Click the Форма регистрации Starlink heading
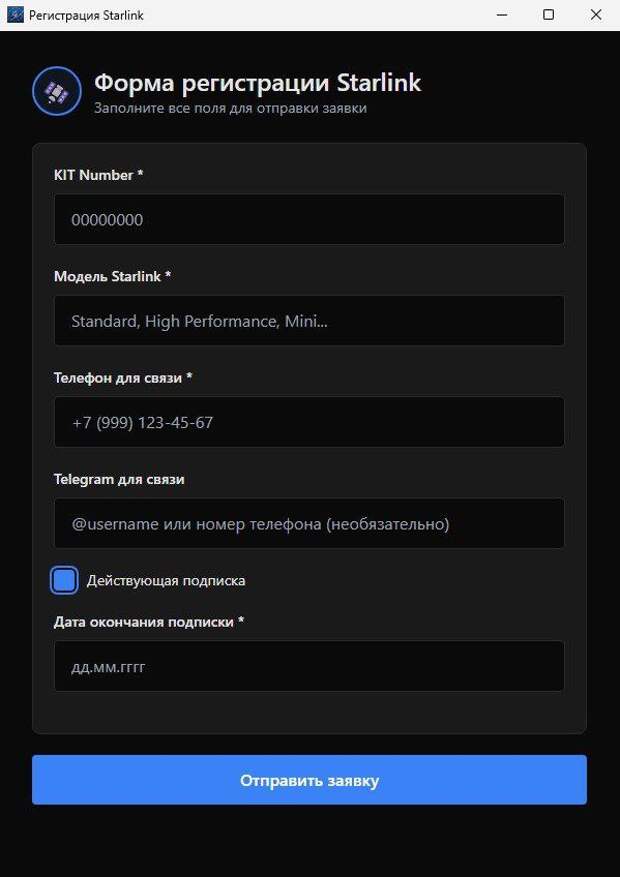 click(x=257, y=83)
